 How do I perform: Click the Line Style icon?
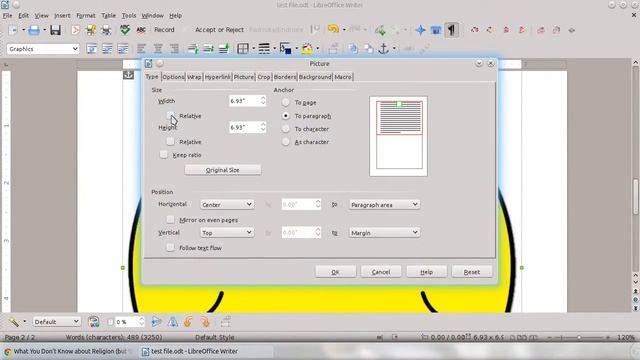click(x=264, y=49)
